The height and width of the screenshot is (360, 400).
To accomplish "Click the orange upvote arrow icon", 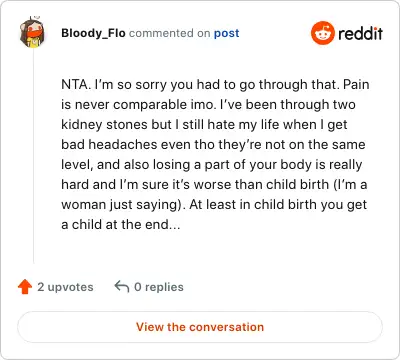I will [x=25, y=287].
